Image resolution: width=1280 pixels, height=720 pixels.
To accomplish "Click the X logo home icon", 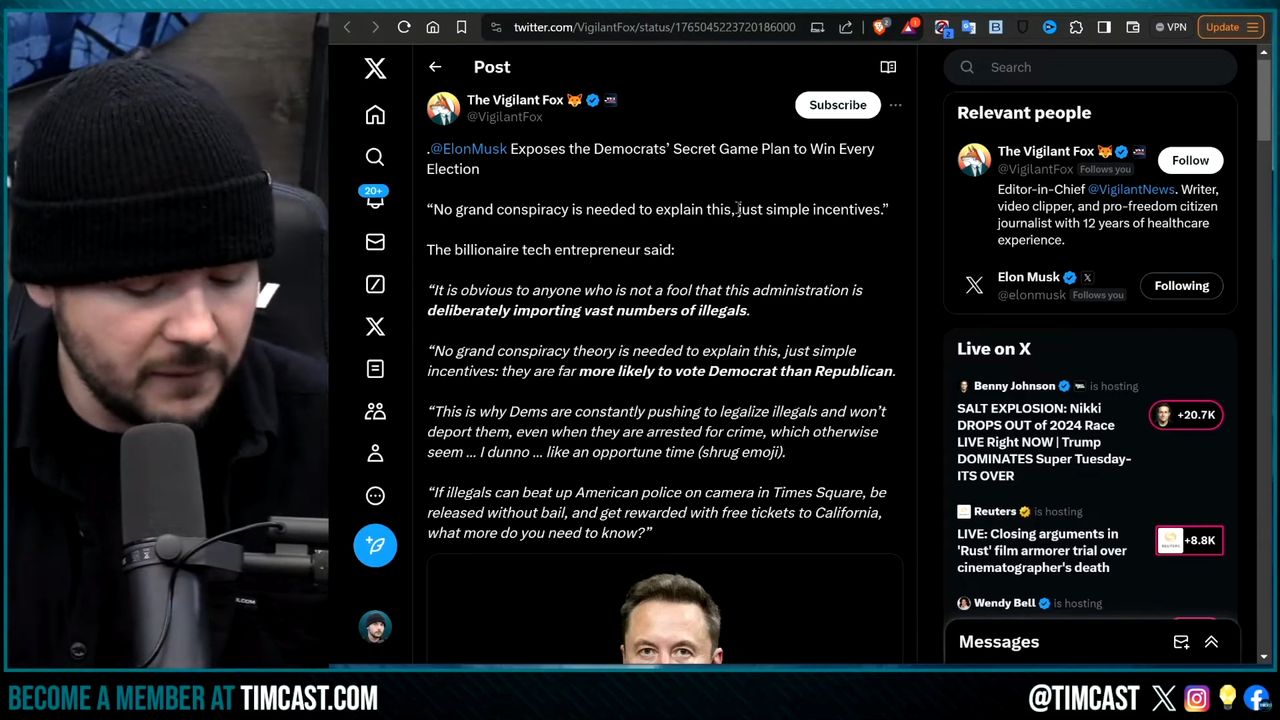I will click(x=375, y=68).
